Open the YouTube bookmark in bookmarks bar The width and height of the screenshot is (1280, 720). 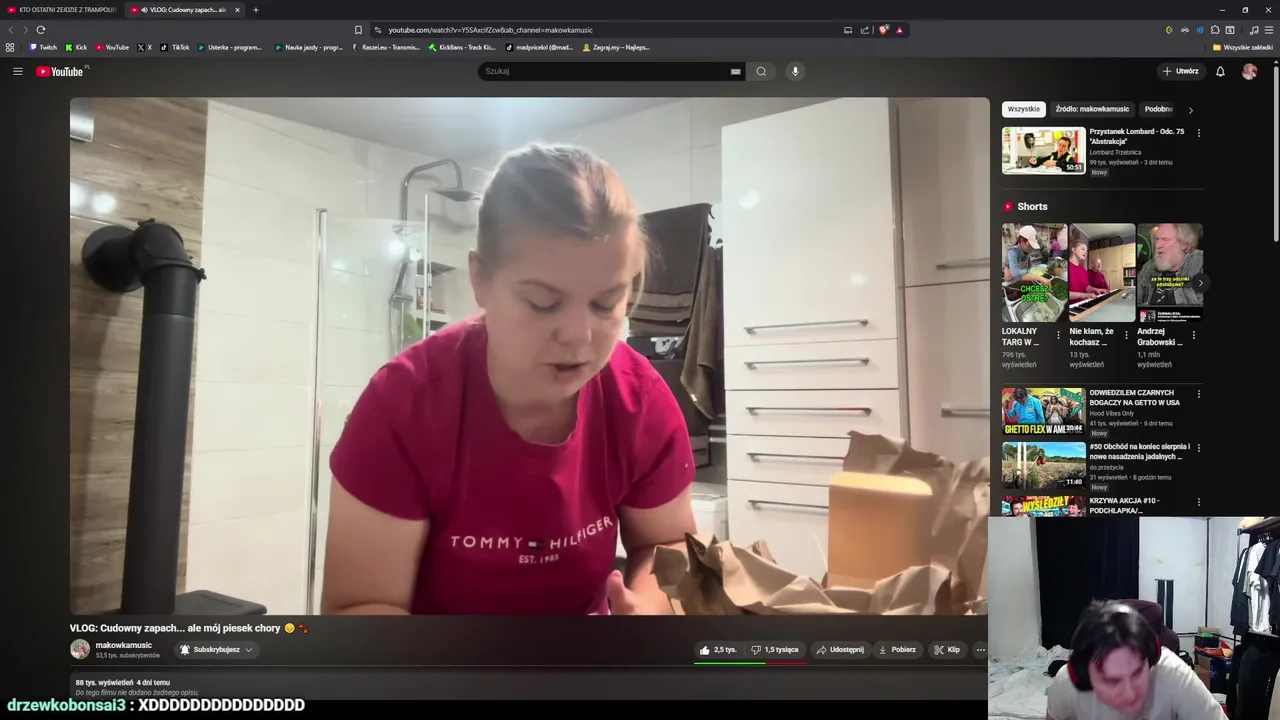pyautogui.click(x=112, y=47)
